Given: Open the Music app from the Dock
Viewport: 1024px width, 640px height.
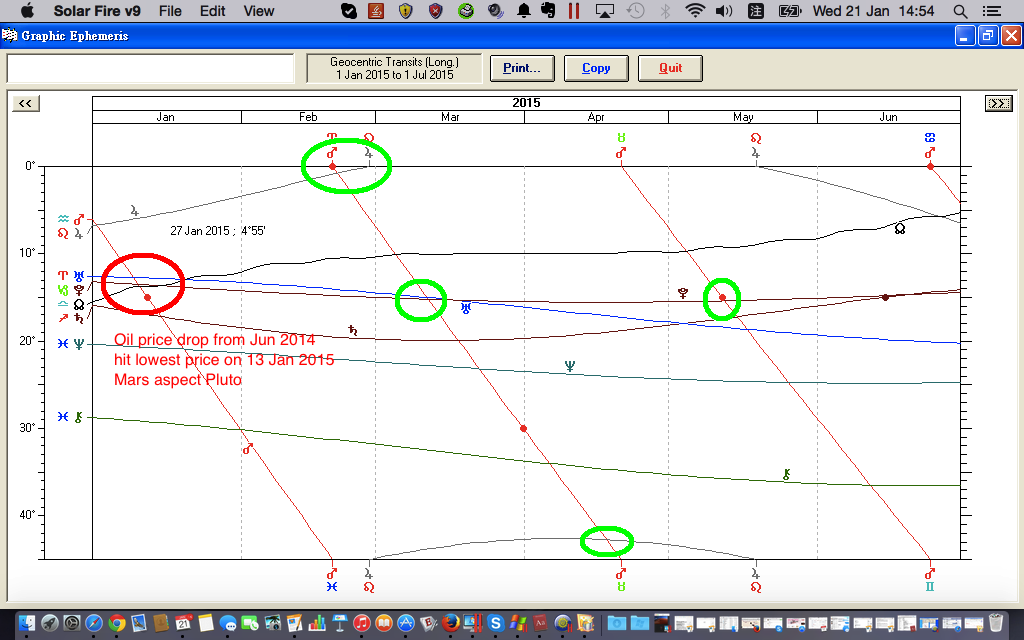Looking at the screenshot, I should click(362, 623).
